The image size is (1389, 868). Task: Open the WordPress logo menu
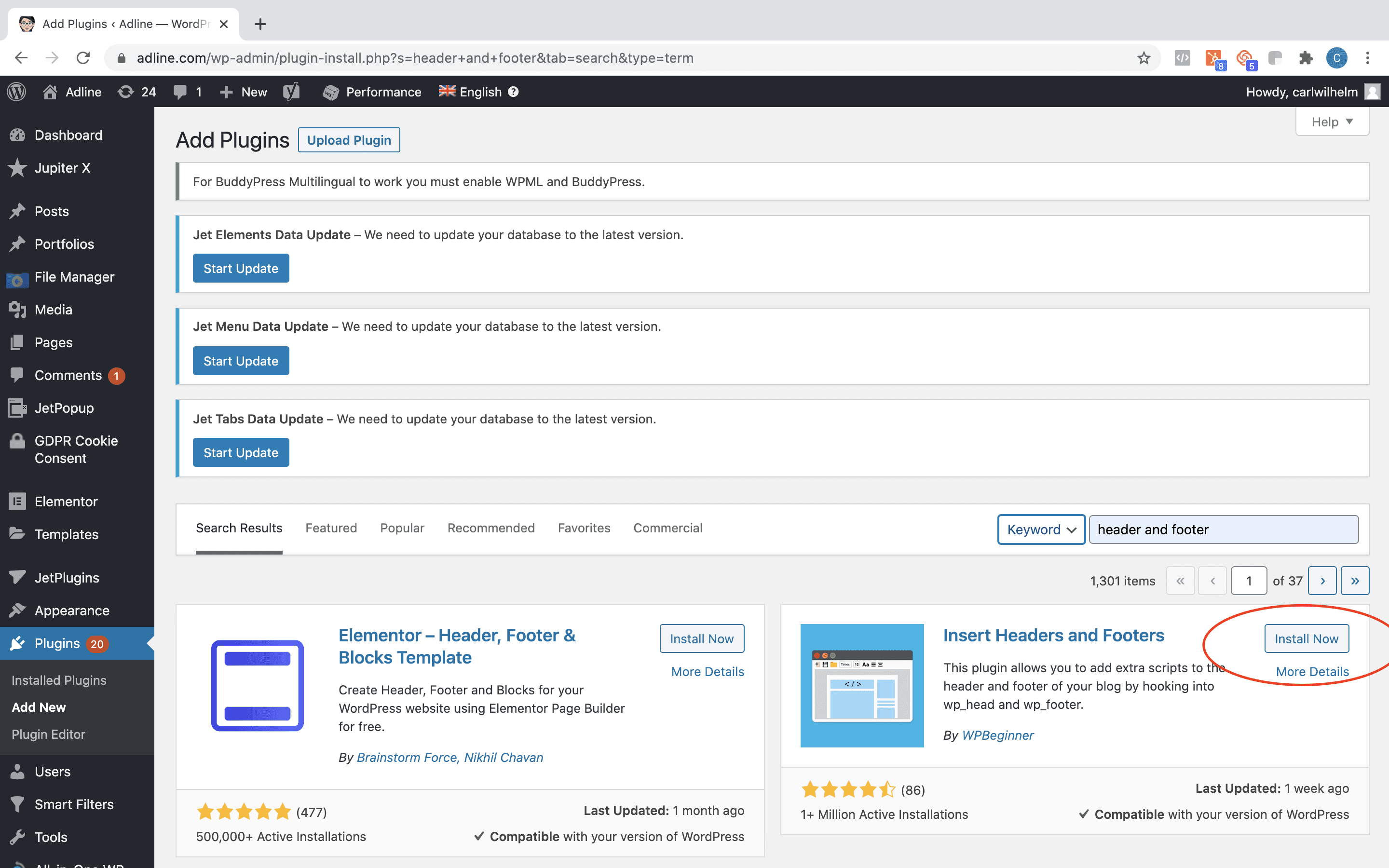pos(17,92)
